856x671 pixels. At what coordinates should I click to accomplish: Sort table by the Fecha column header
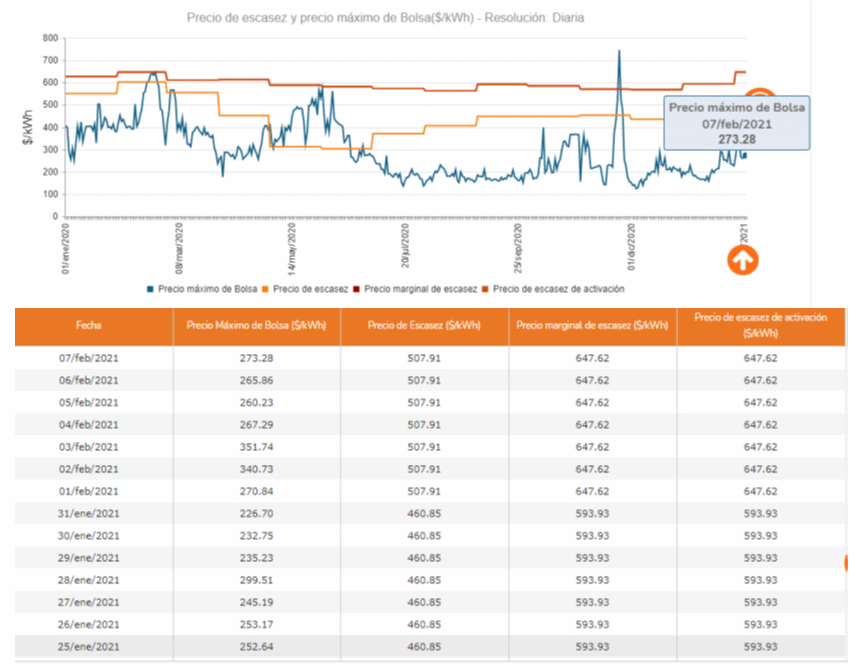coord(94,326)
